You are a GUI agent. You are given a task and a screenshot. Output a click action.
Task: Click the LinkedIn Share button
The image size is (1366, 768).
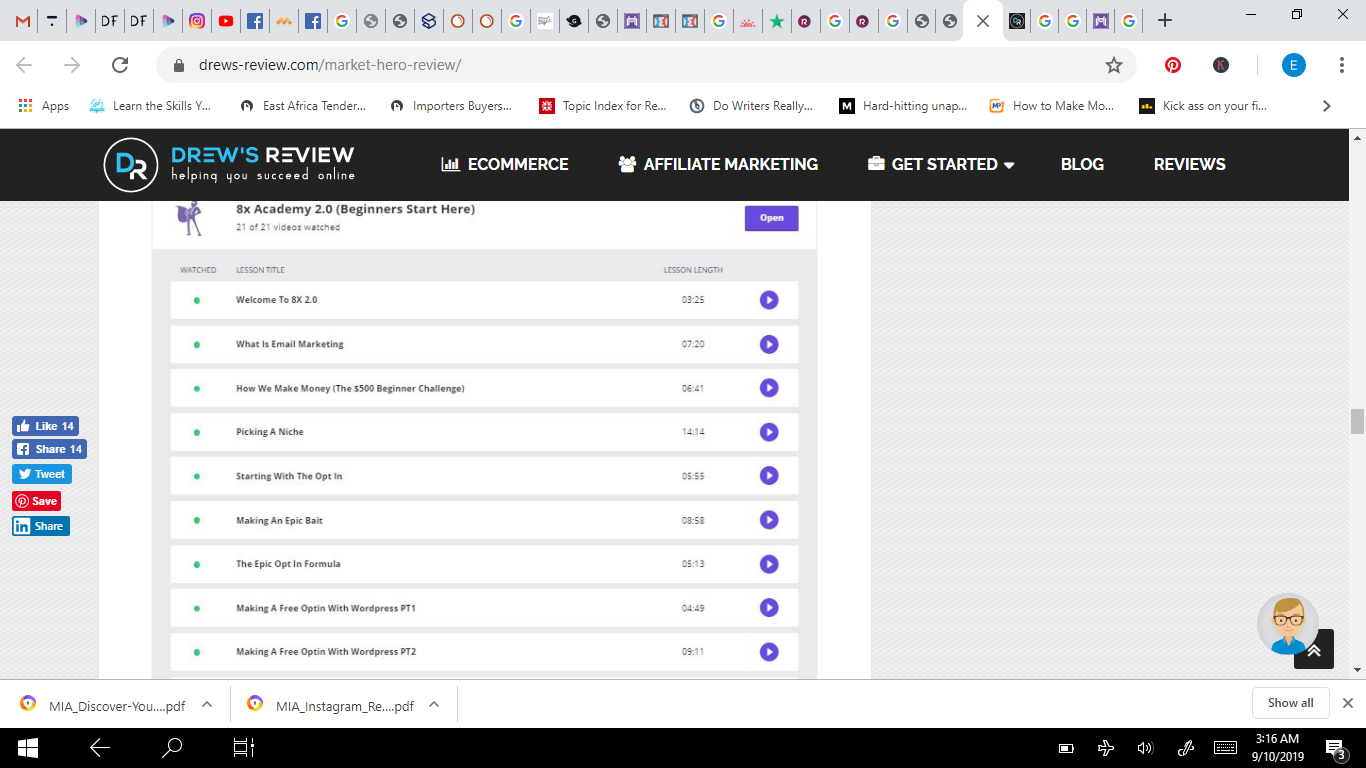point(41,526)
